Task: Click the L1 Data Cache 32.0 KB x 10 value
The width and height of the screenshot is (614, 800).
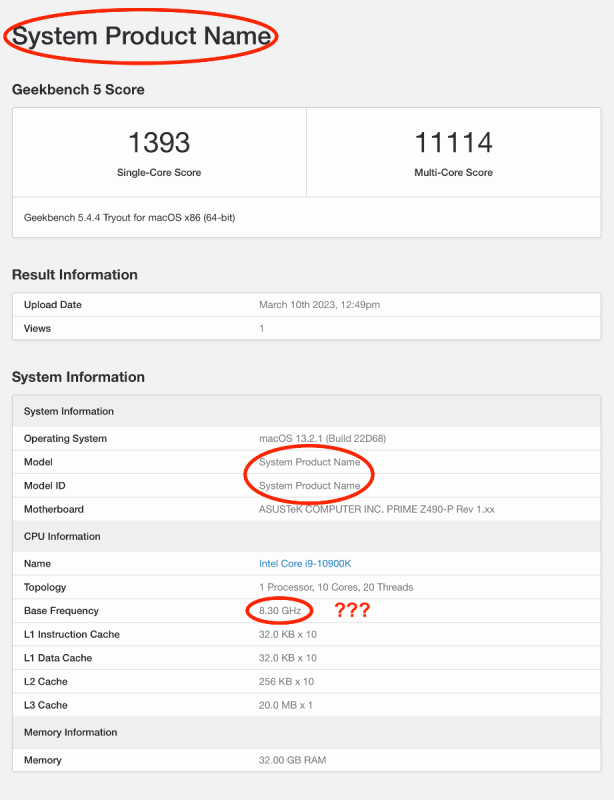Action: click(288, 658)
